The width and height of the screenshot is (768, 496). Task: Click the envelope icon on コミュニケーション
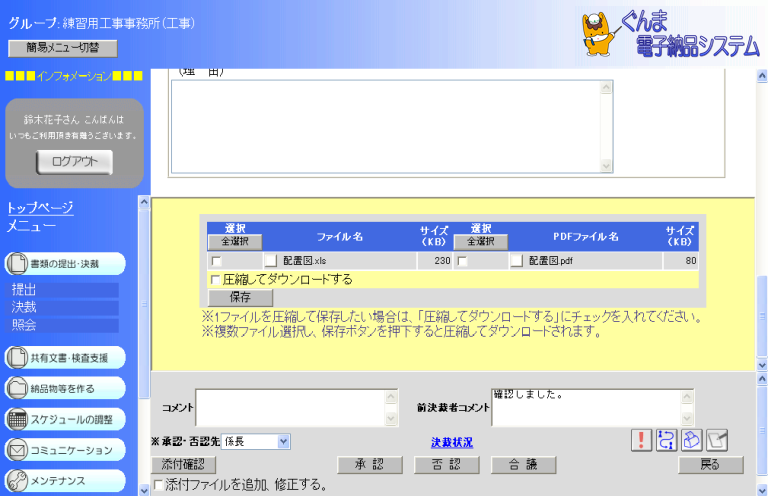17,450
